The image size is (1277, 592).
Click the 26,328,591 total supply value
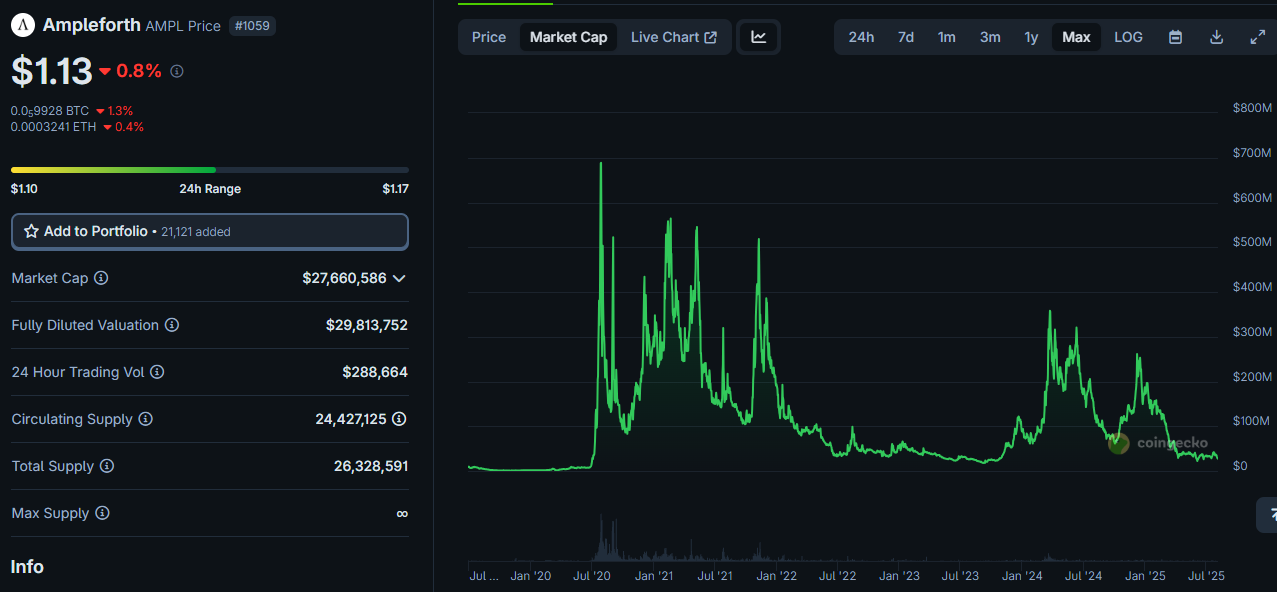tap(371, 466)
